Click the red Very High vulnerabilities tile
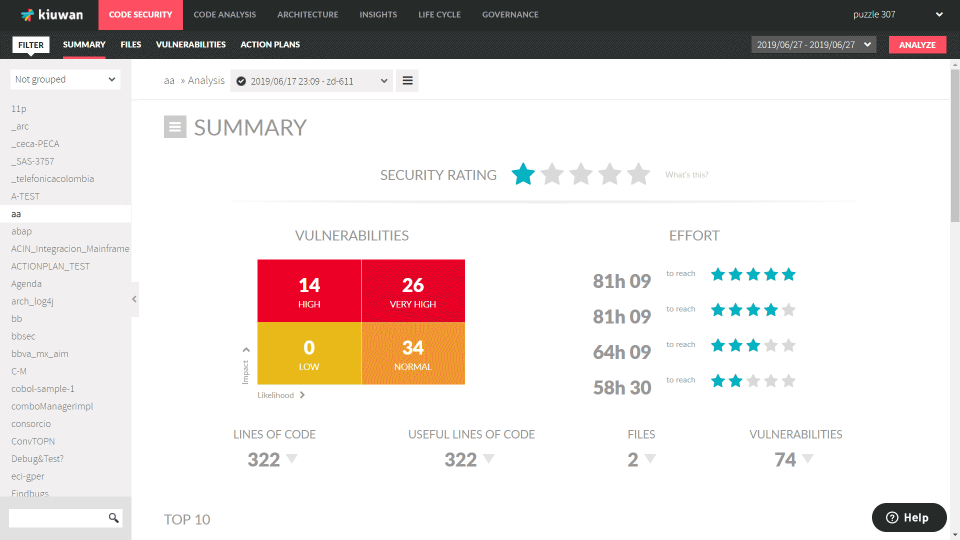Viewport: 960px width, 540px height. (413, 291)
